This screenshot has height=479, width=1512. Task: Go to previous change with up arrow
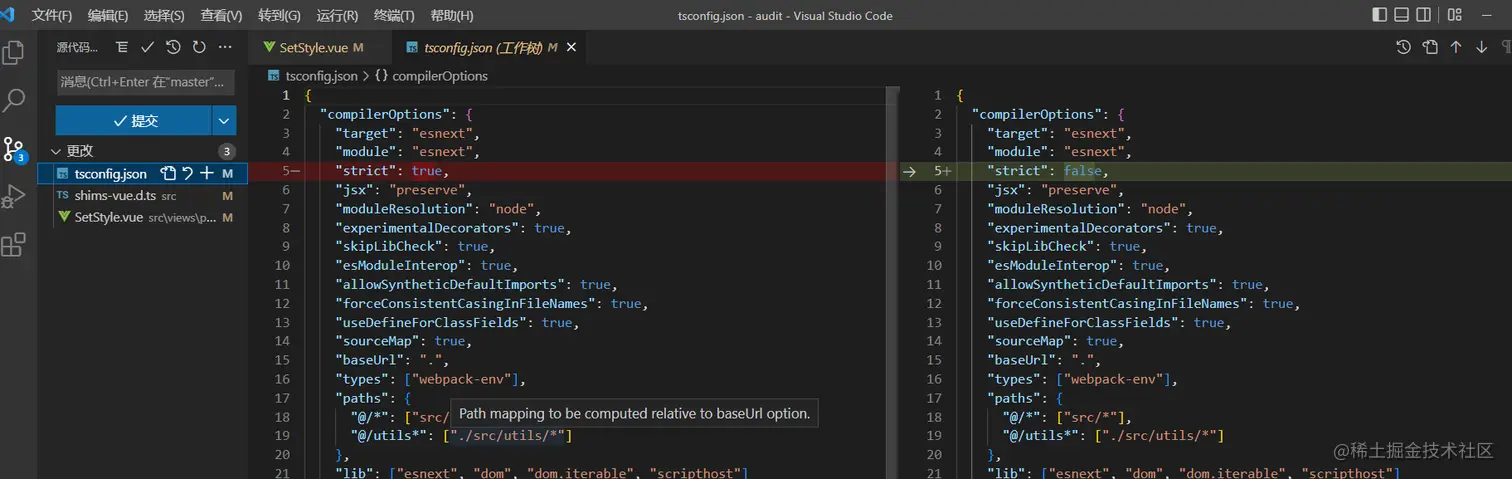[1456, 47]
